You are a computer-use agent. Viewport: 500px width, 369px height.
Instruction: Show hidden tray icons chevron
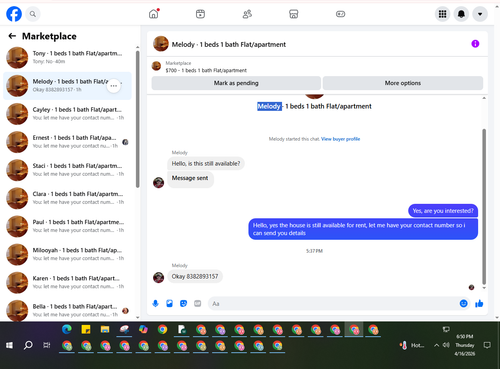tap(436, 345)
